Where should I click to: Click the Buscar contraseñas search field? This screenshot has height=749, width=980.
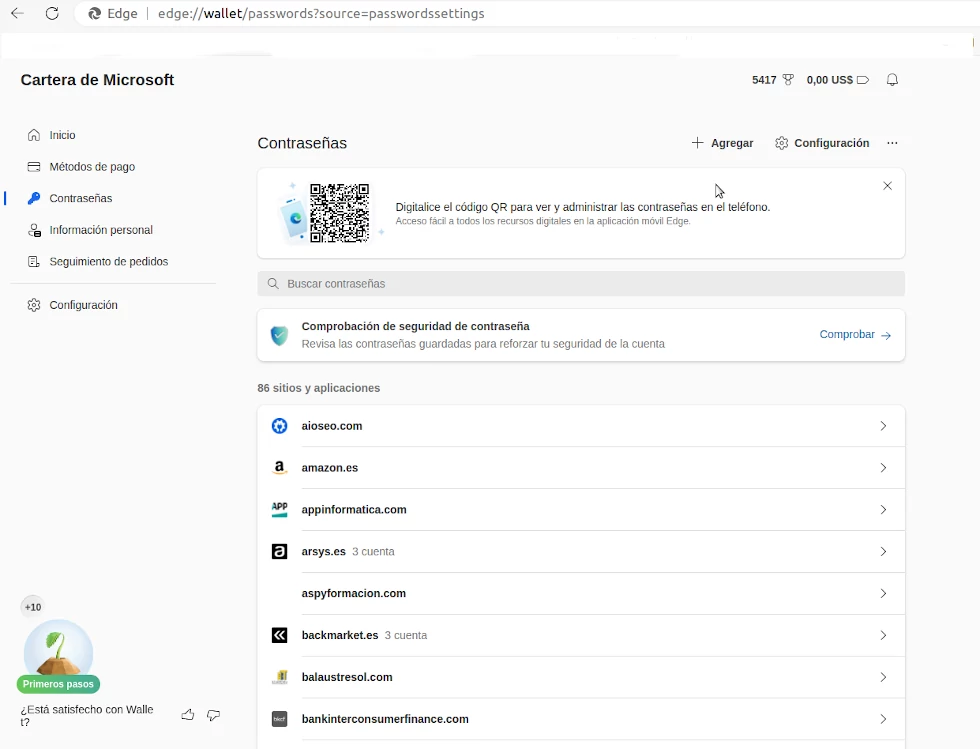[580, 284]
